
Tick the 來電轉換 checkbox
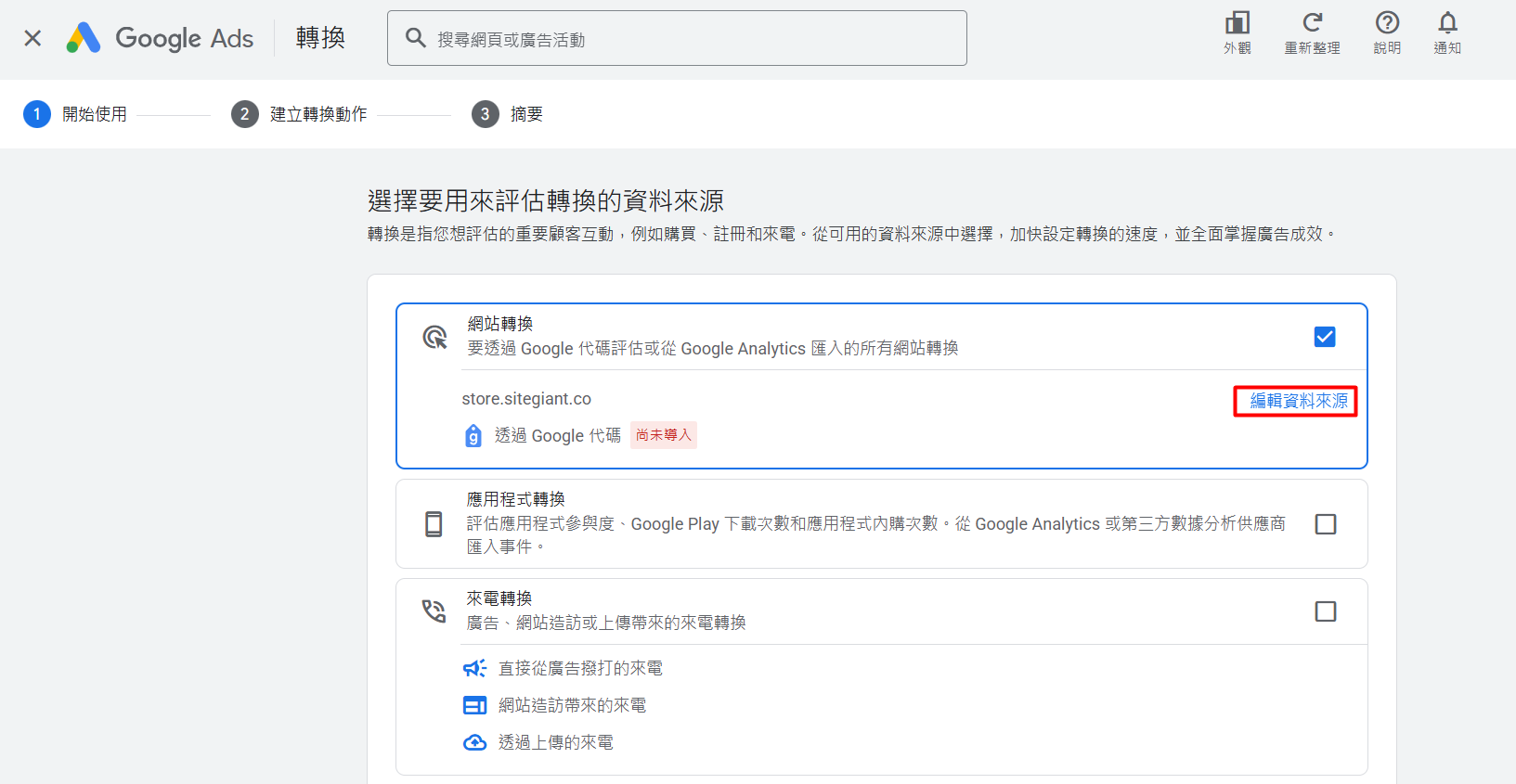click(x=1325, y=611)
